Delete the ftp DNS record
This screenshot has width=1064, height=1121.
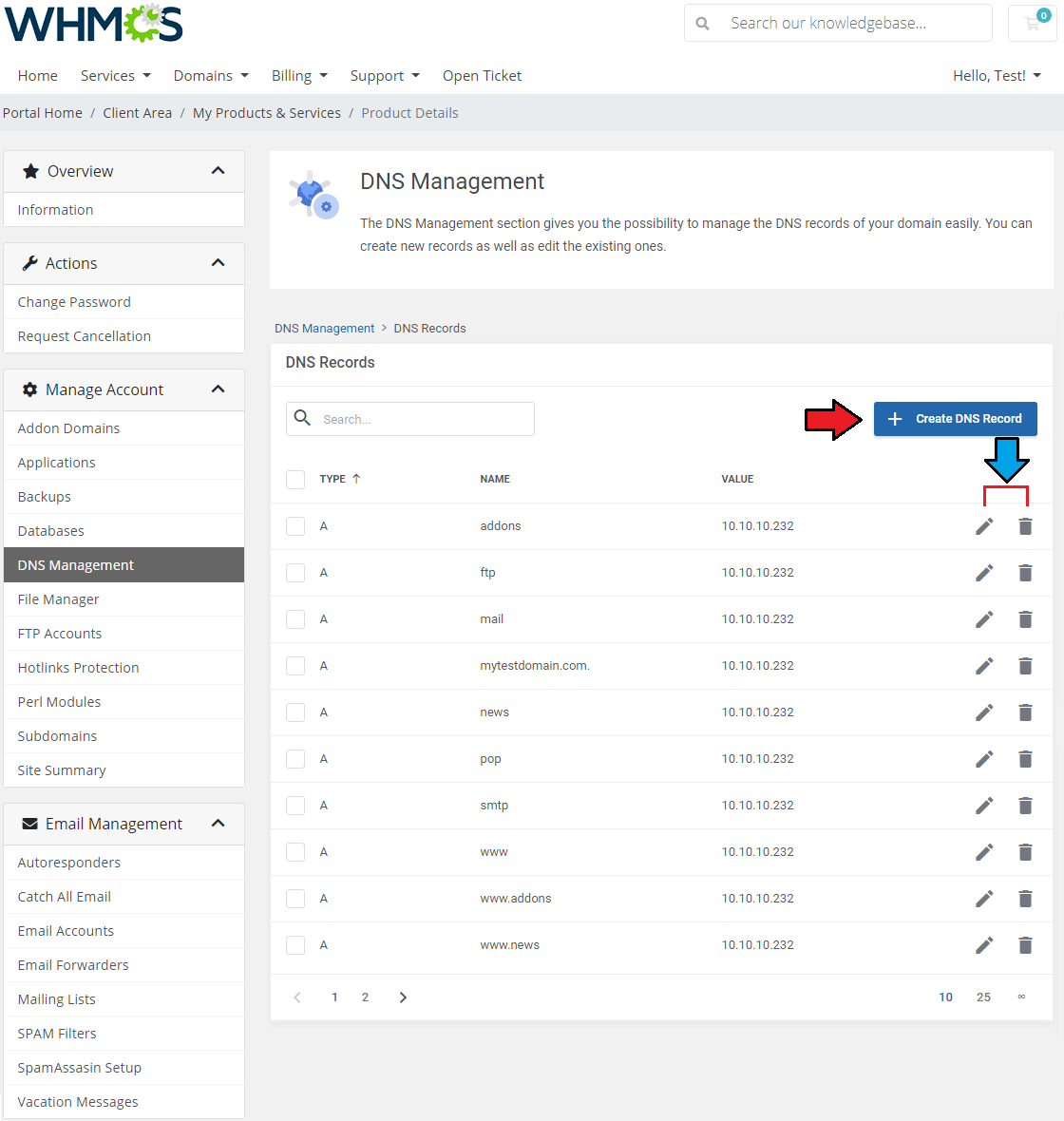point(1025,573)
